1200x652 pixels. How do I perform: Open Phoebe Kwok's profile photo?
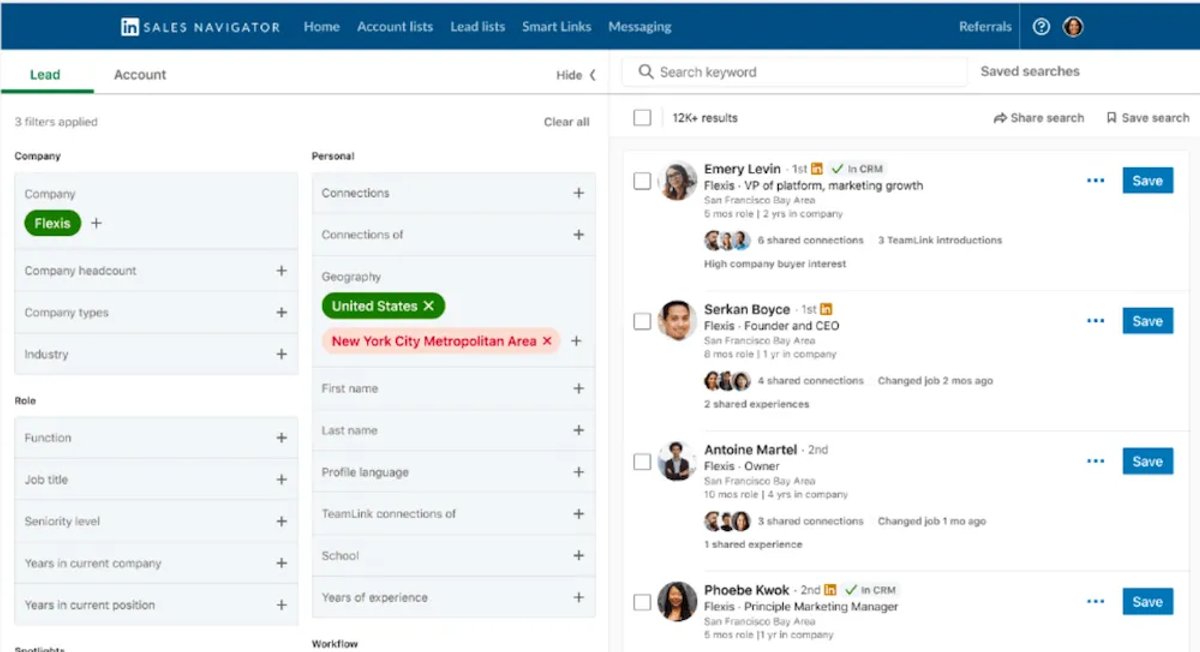point(677,602)
